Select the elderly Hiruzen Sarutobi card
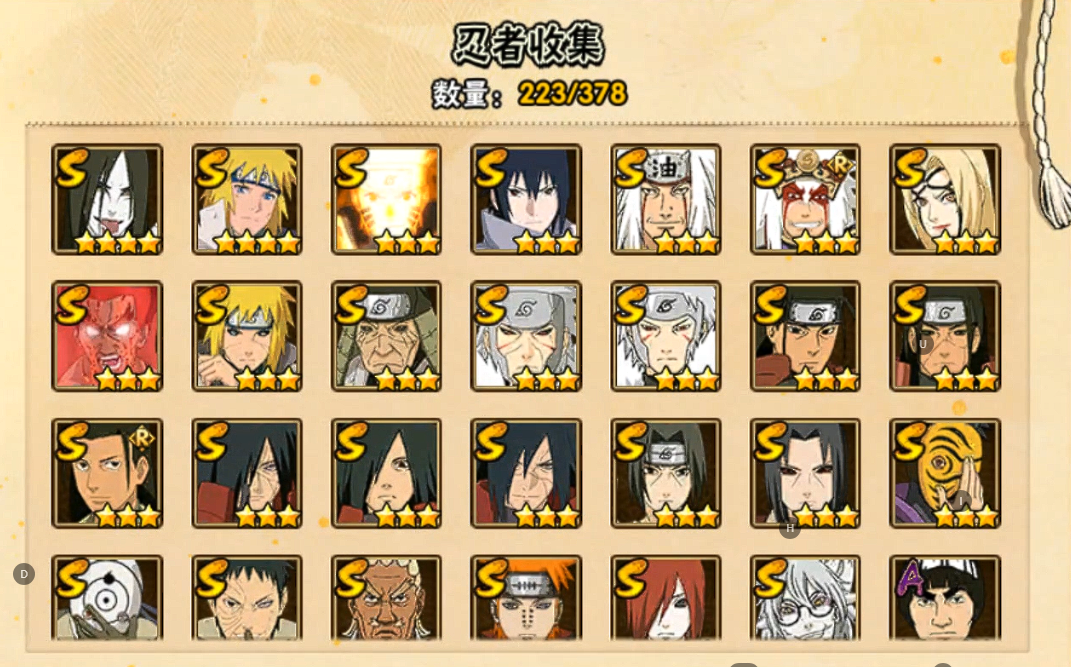 tap(387, 336)
